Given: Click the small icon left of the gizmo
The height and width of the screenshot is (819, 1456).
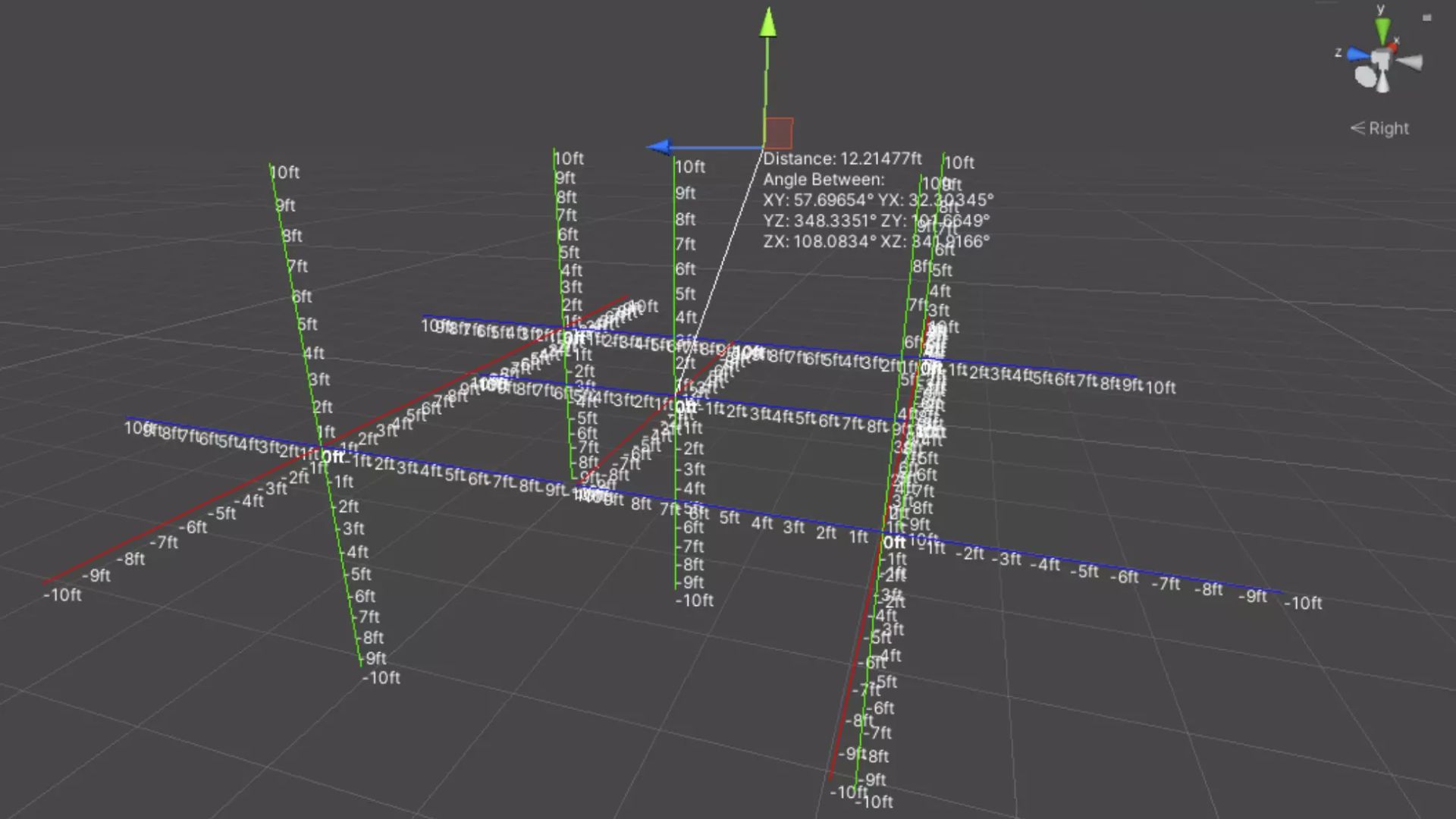Looking at the screenshot, I should tap(1427, 17).
